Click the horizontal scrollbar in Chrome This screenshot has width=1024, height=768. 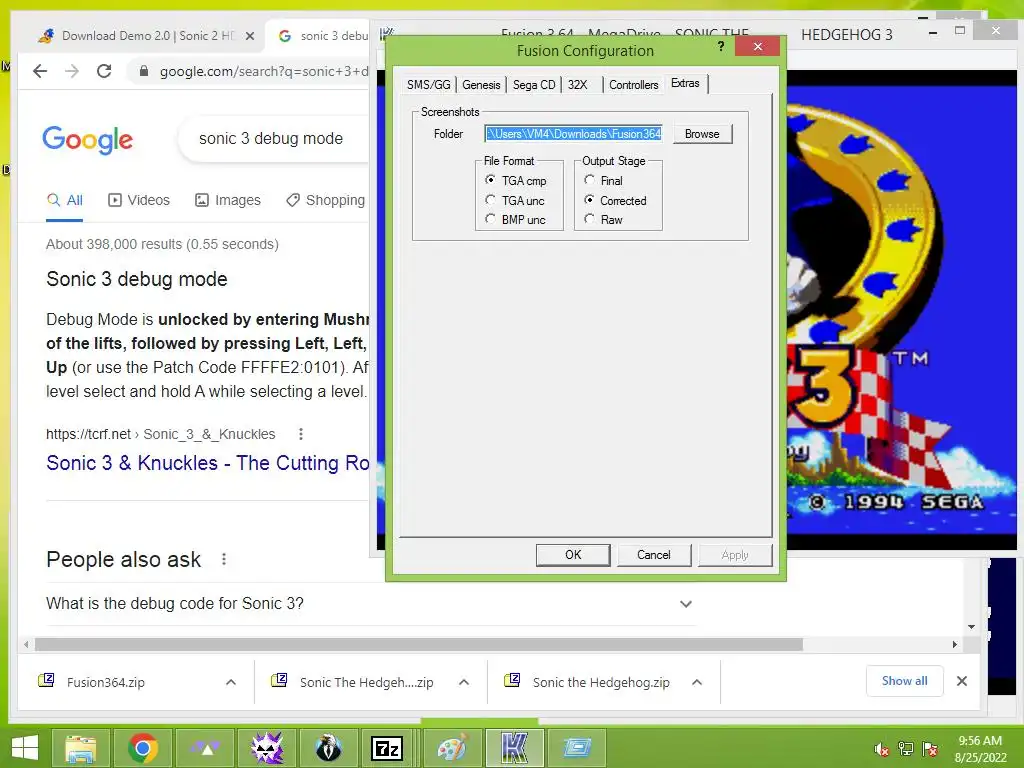click(418, 645)
